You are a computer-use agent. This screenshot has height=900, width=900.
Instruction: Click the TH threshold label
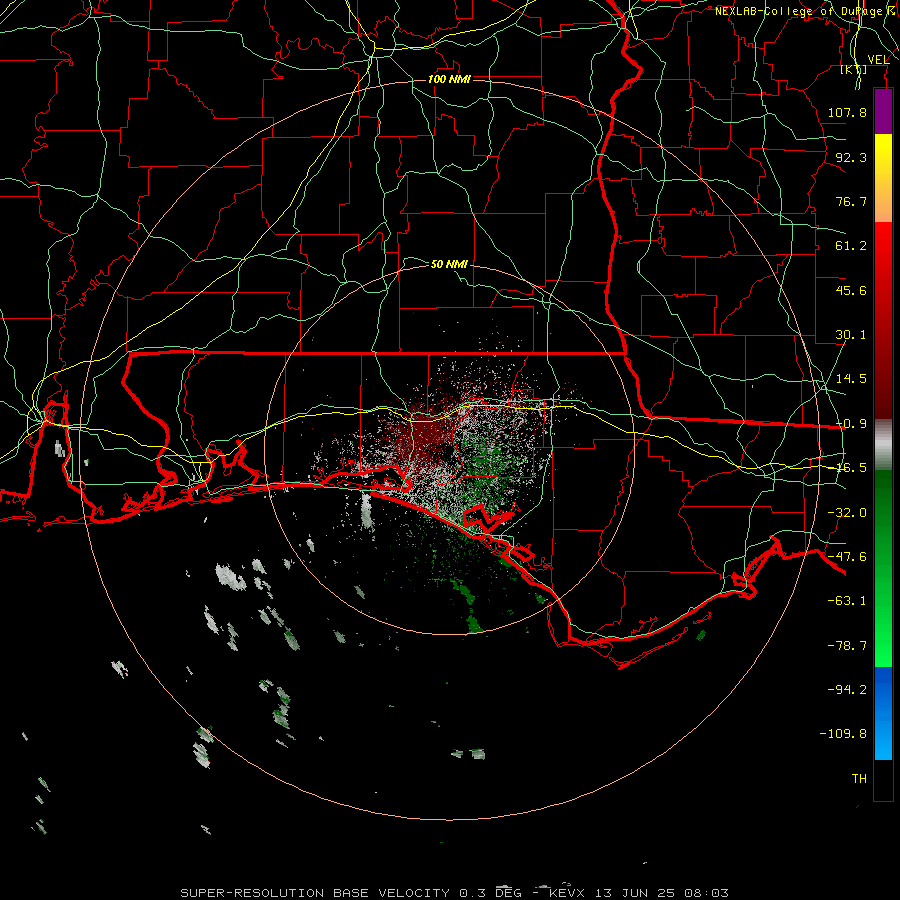click(x=859, y=779)
